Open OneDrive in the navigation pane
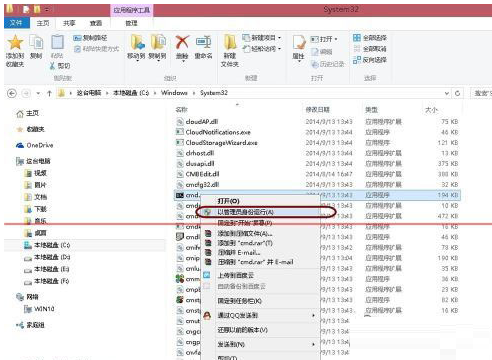 point(35,145)
